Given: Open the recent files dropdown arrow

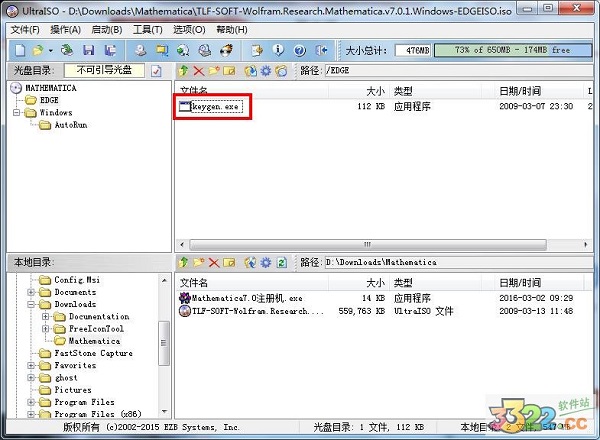Looking at the screenshot, I should click(x=51, y=51).
